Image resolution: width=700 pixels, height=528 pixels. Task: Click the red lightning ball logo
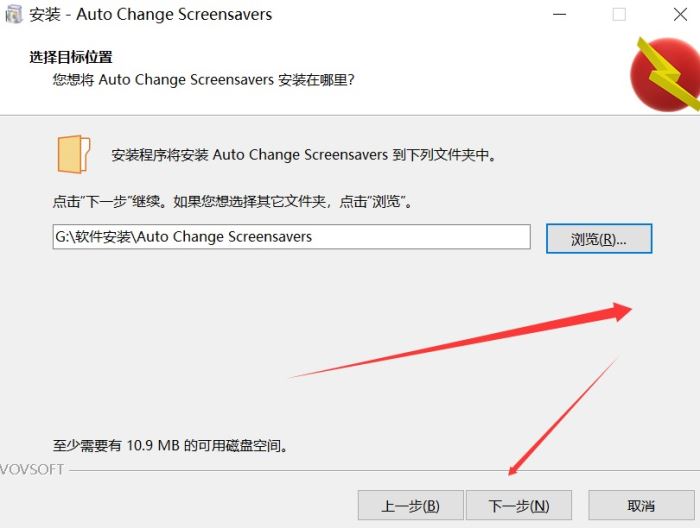tap(665, 74)
